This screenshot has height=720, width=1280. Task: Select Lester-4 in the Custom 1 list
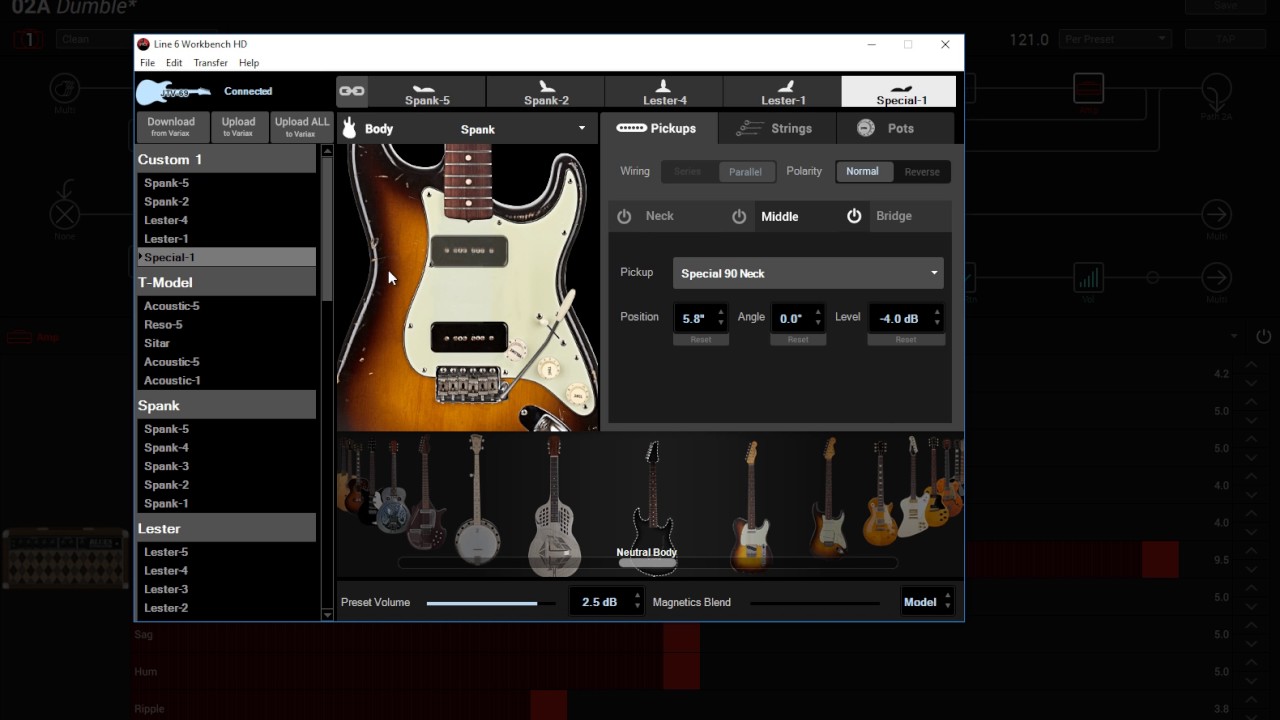[x=166, y=220]
